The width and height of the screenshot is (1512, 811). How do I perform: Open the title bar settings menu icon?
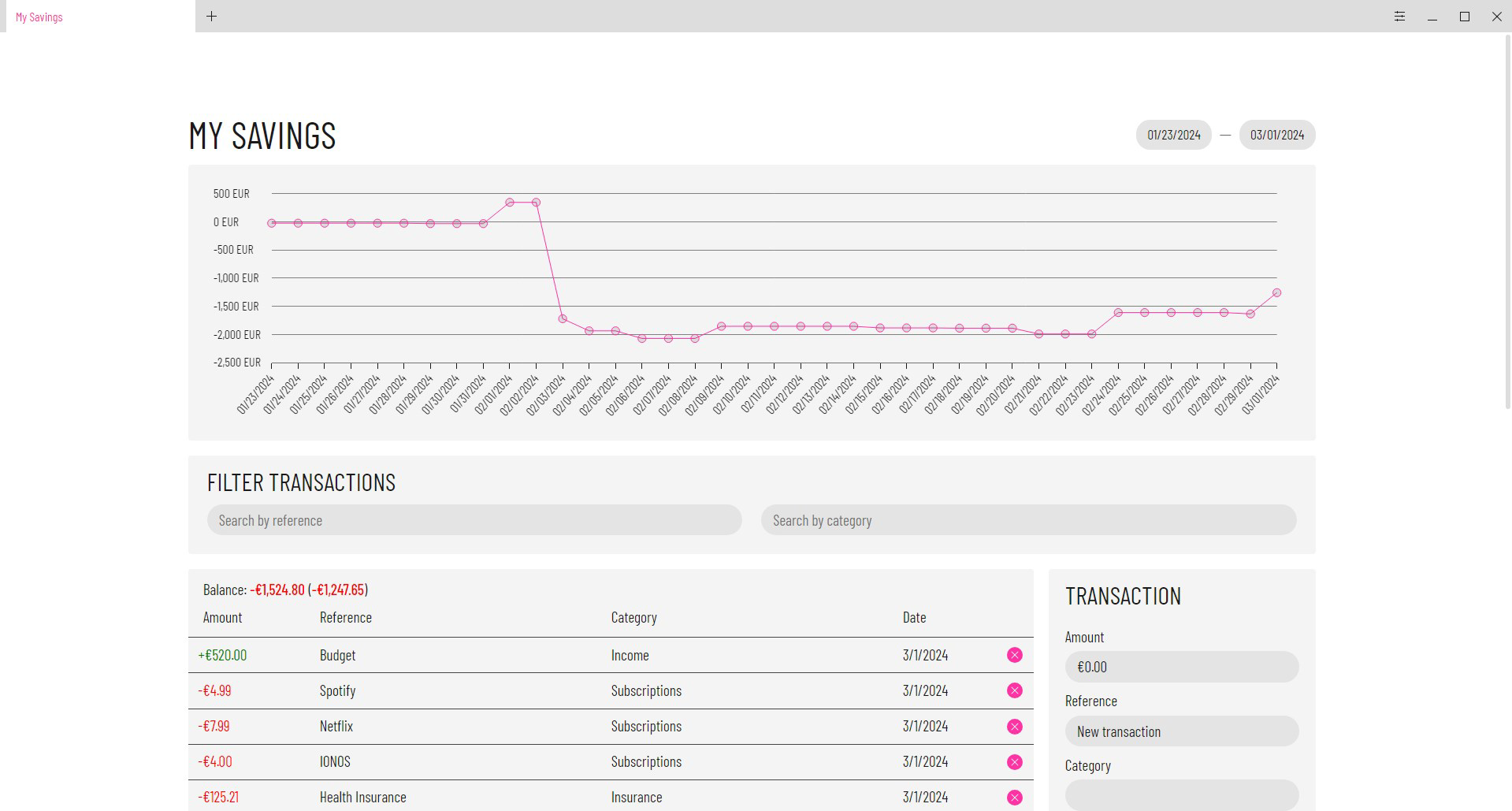(1399, 16)
